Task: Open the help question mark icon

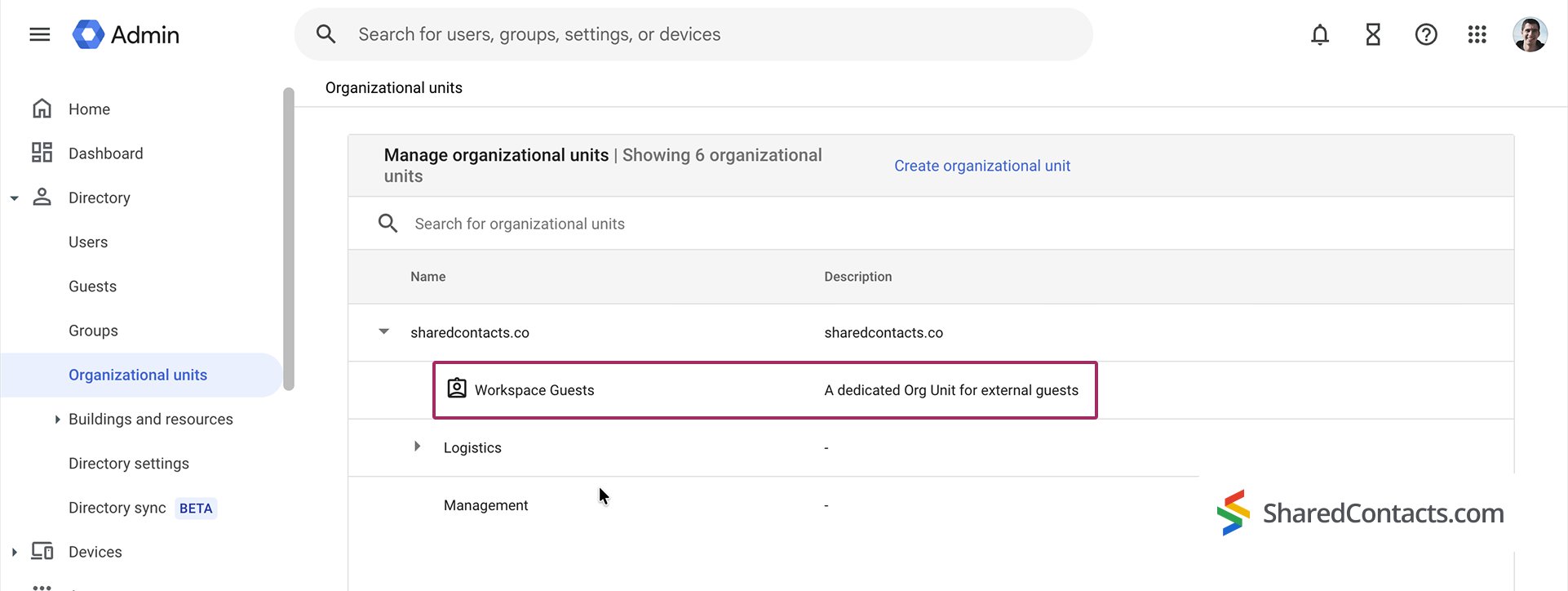Action: click(1426, 34)
